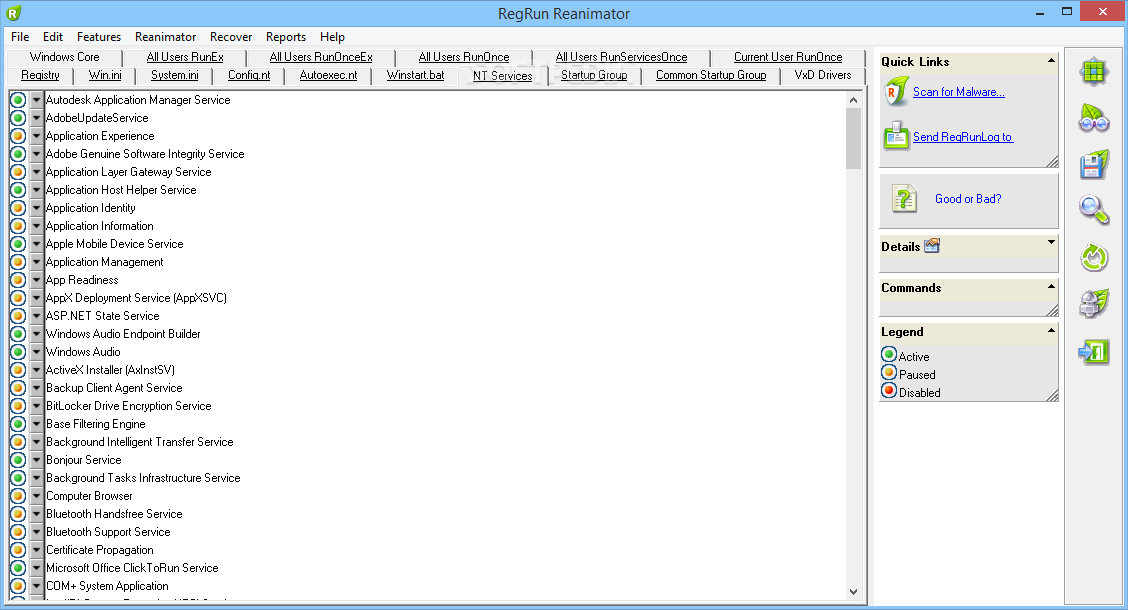This screenshot has height=610, width=1128.
Task: Switch to the All Users RunOnce tab
Action: [464, 57]
